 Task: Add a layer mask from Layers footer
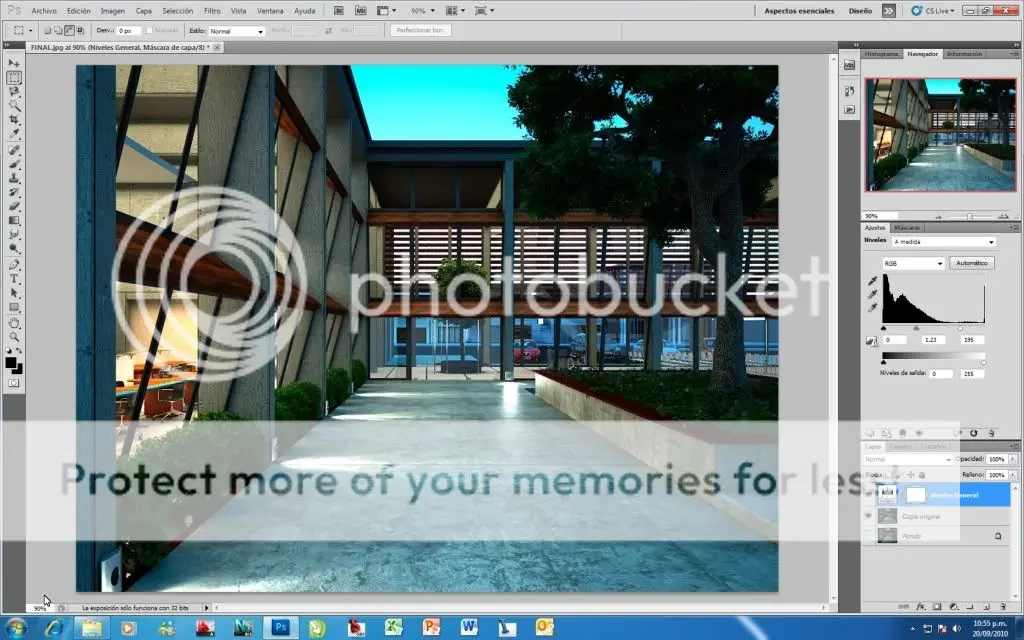coord(937,607)
